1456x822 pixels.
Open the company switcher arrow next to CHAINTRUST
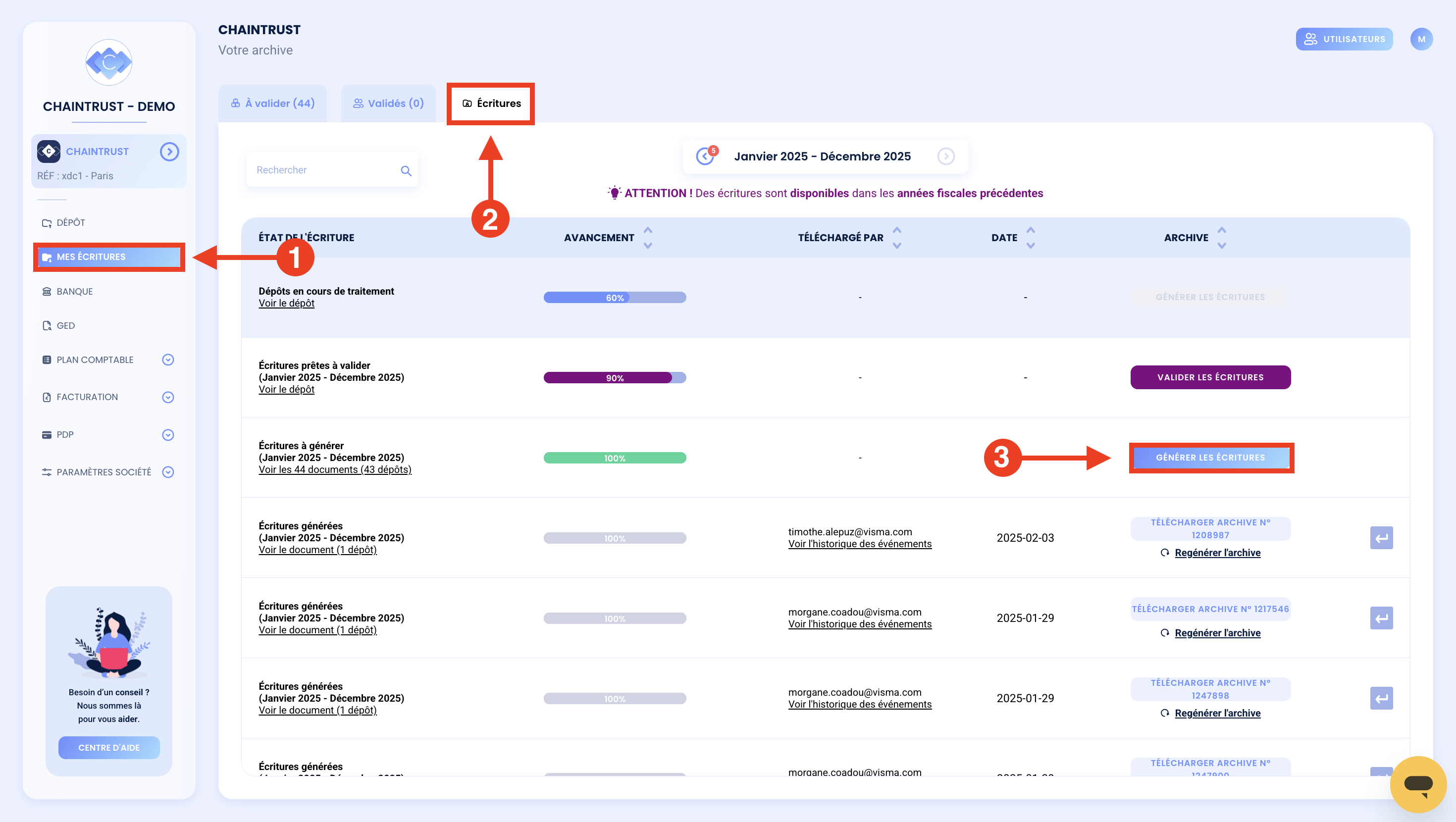pyautogui.click(x=169, y=152)
